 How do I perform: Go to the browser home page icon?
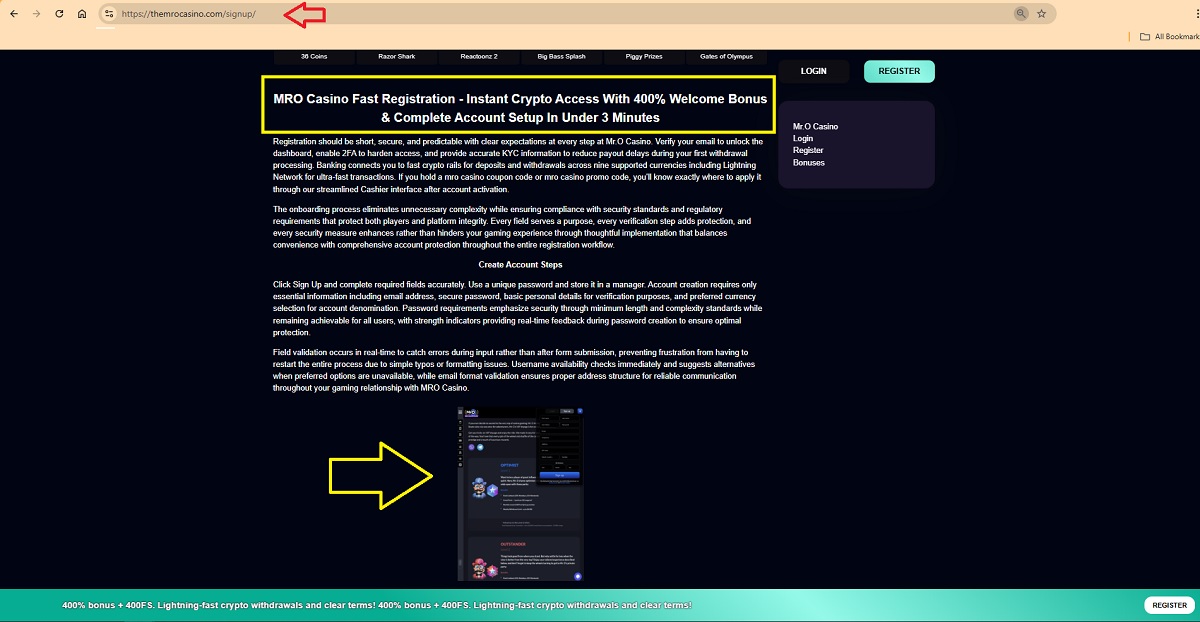tap(82, 14)
